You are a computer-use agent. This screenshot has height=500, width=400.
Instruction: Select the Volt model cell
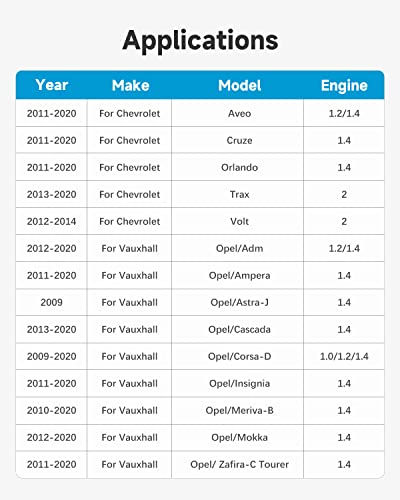(x=239, y=221)
